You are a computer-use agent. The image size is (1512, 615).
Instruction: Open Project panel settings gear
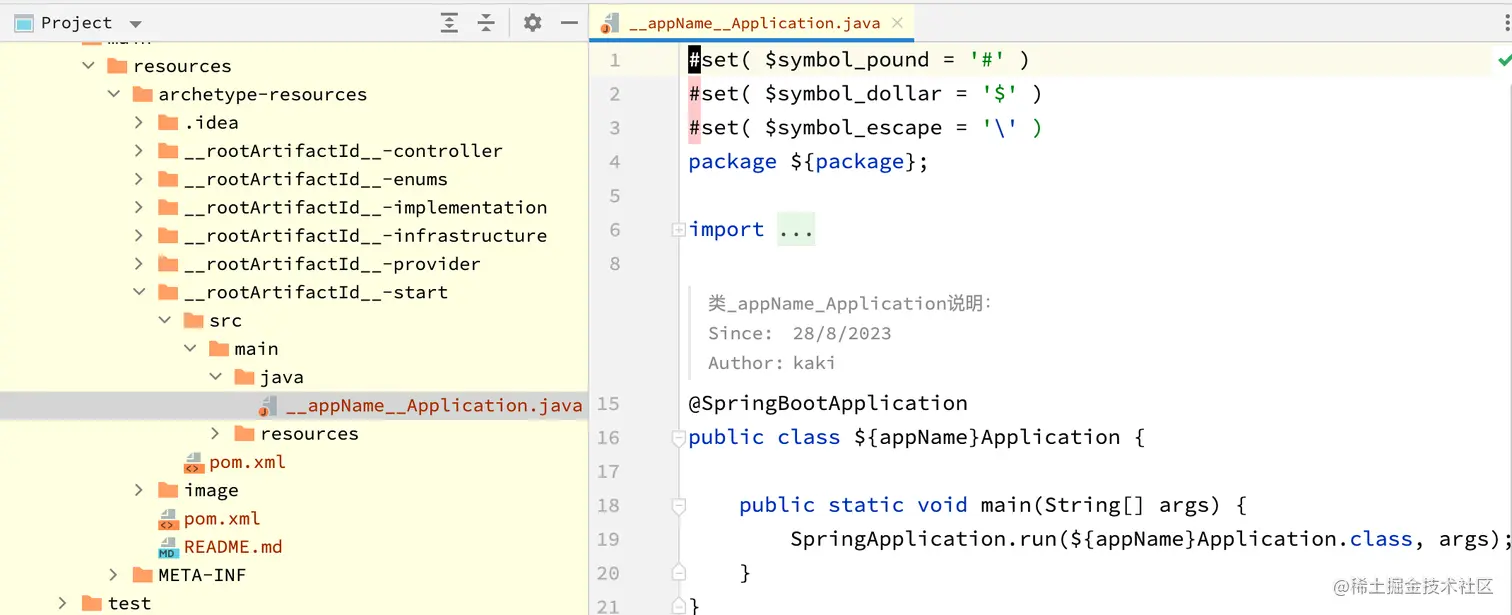[x=532, y=23]
